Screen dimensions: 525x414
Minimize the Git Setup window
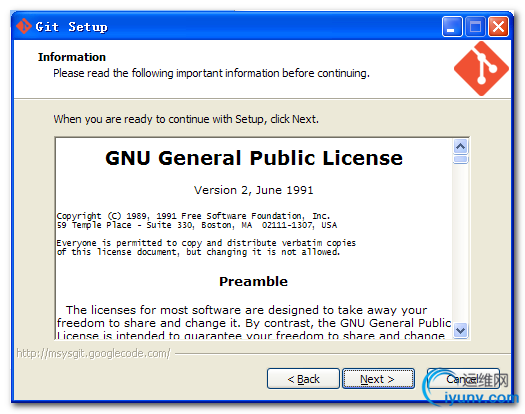(x=452, y=26)
